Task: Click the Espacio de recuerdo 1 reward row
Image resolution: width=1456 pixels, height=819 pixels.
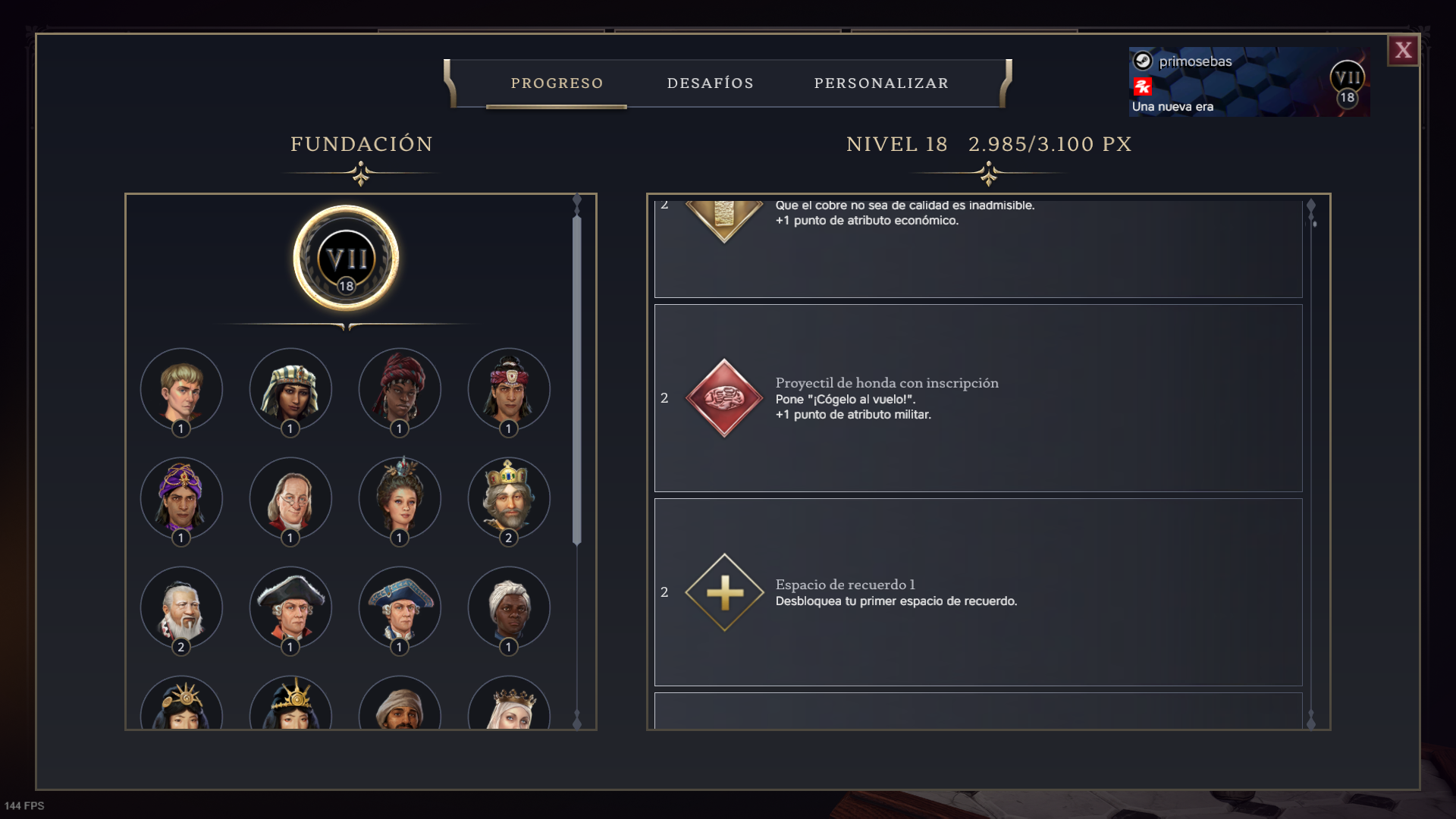Action: pos(978,592)
